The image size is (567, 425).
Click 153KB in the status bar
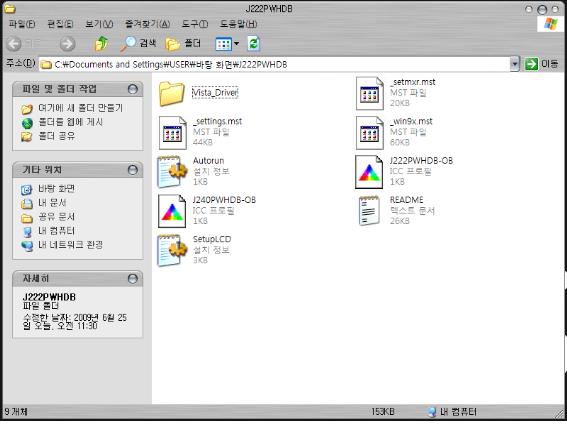383,412
